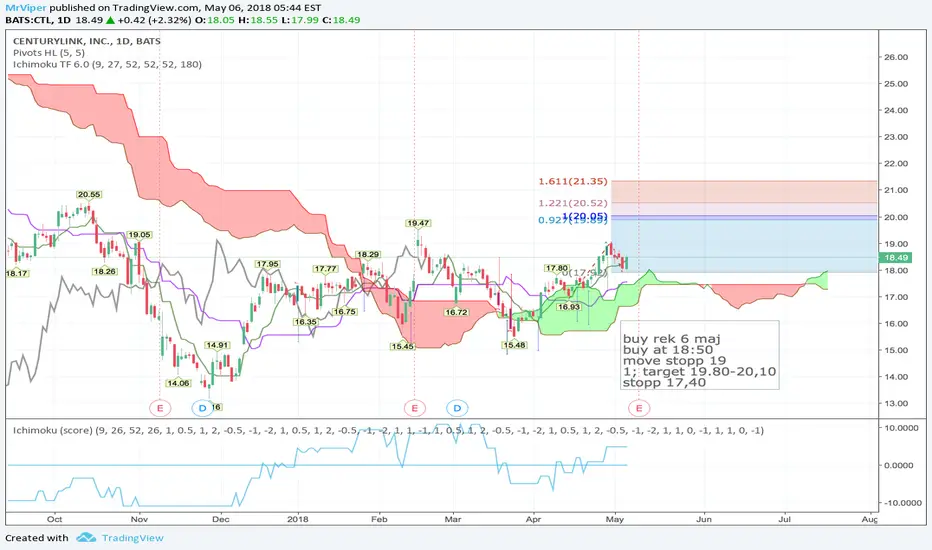Screen dimensions: 932x550
Task: Click the 14.91 pivot high label
Action: coord(217,345)
